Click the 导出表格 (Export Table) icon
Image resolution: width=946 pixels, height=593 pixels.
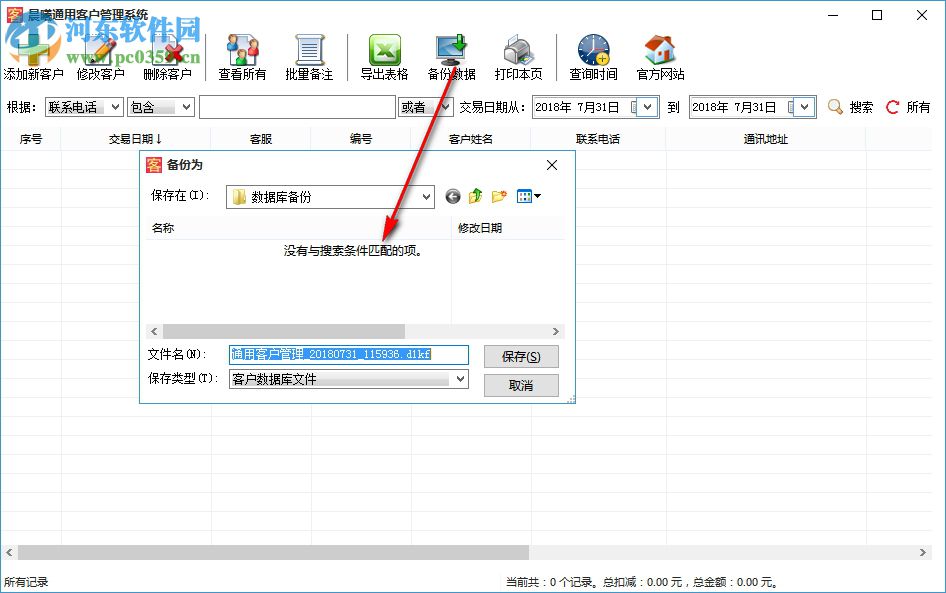point(383,47)
